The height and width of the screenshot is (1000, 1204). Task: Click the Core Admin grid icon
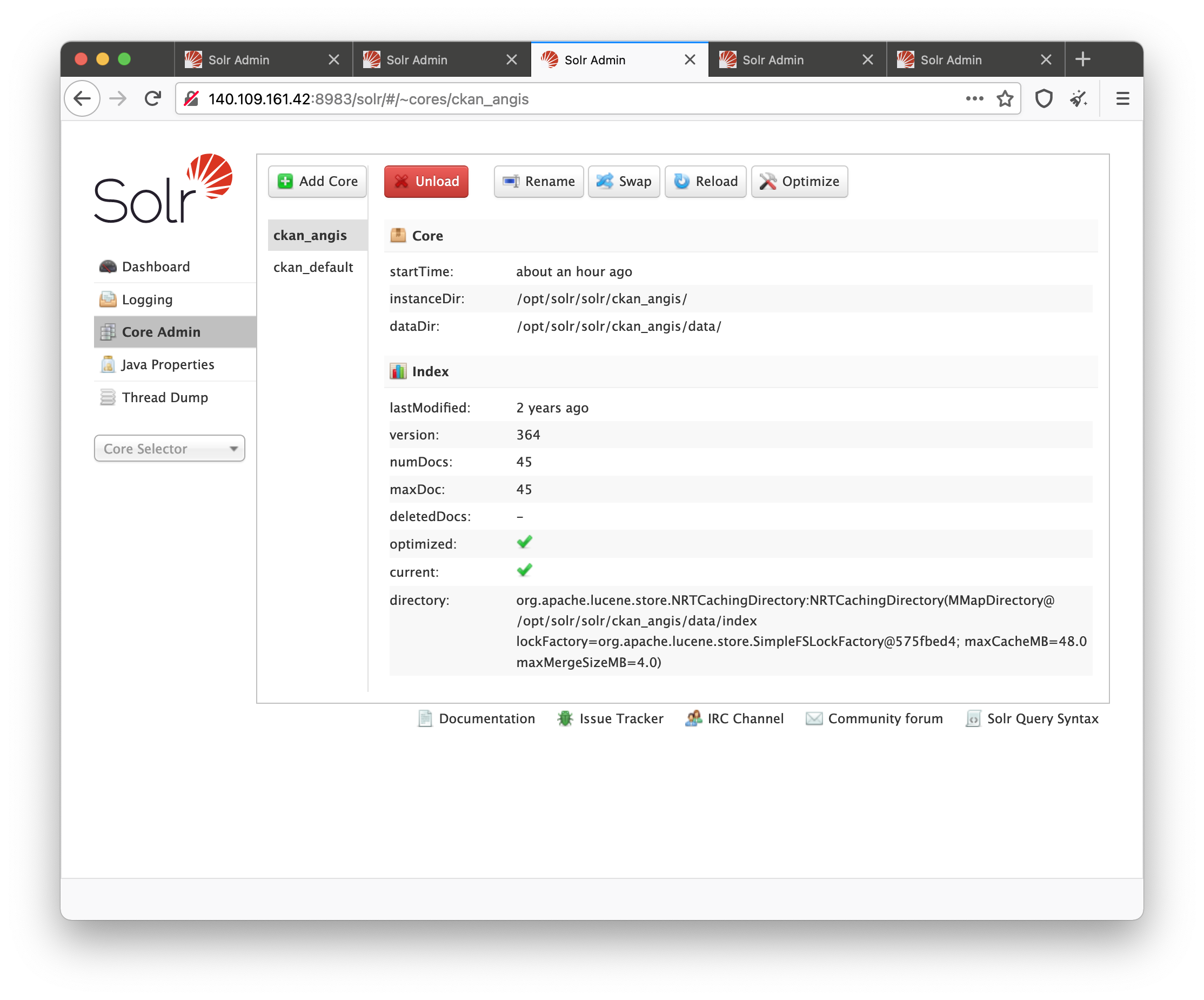108,332
